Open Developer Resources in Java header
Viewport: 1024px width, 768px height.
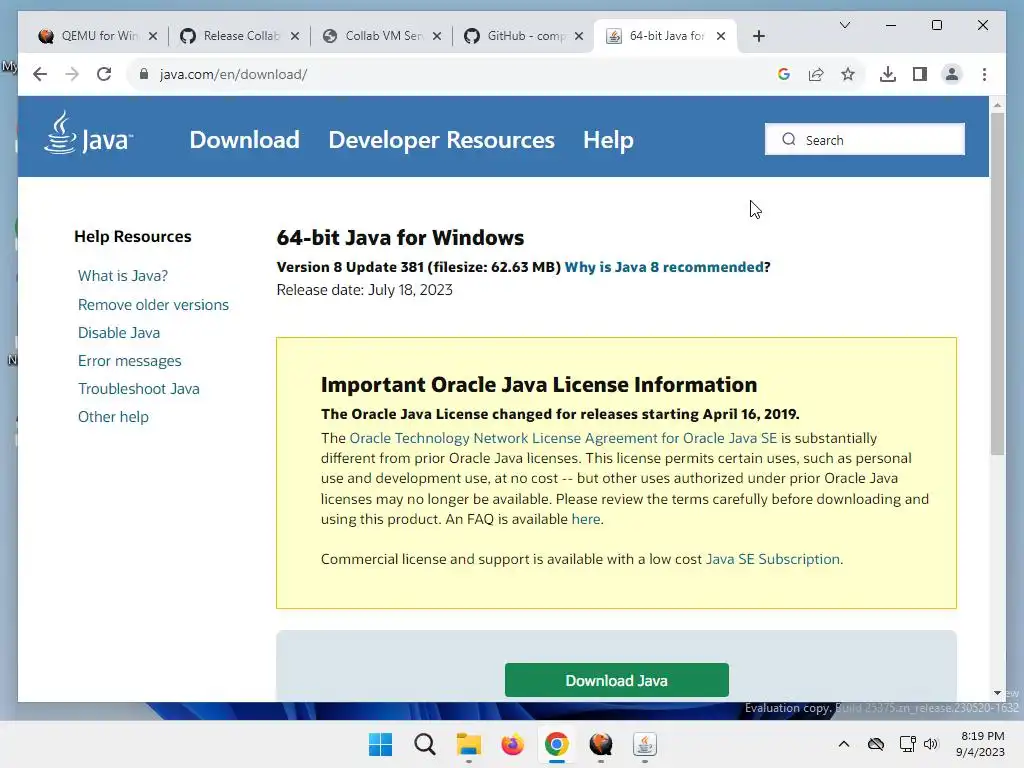[x=441, y=140]
